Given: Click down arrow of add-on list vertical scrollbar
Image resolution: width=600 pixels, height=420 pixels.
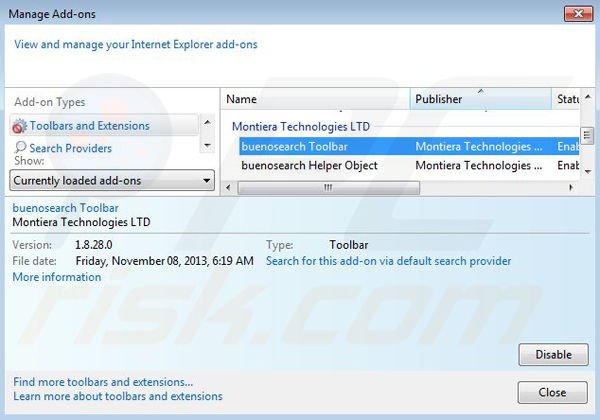Looking at the screenshot, I should (x=588, y=172).
